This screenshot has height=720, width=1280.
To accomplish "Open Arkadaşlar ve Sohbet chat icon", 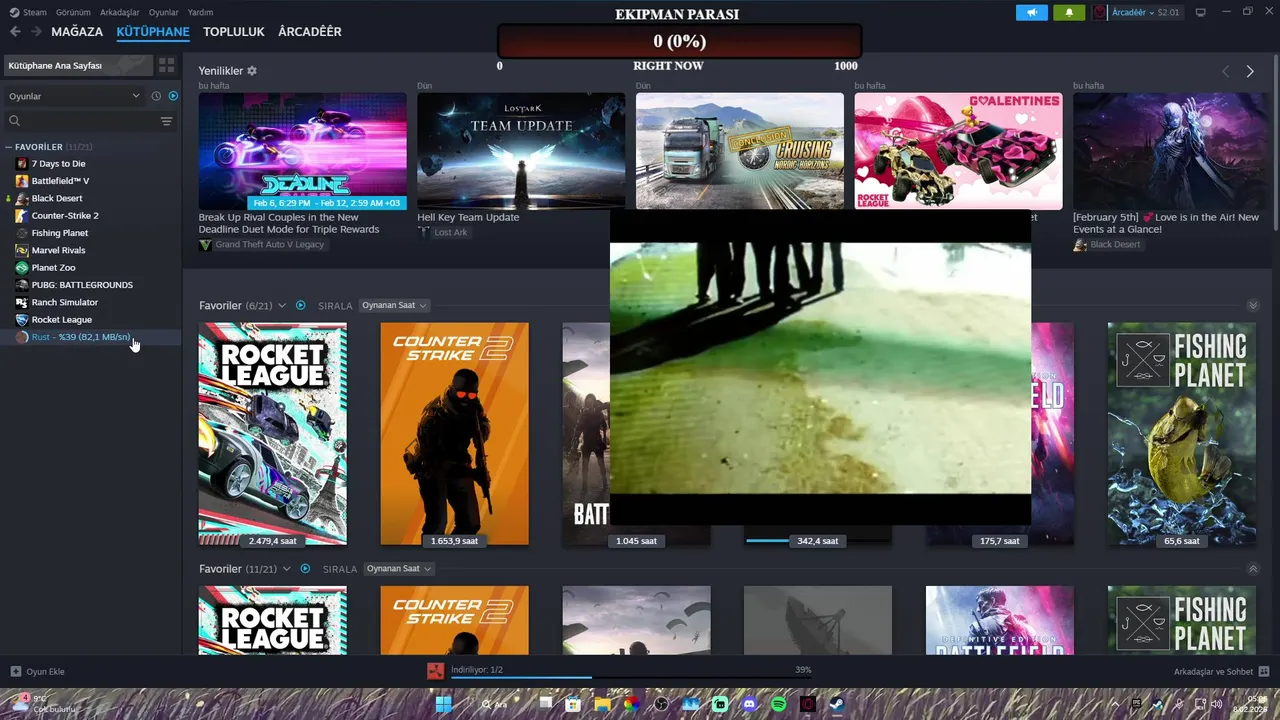I will pyautogui.click(x=1264, y=671).
